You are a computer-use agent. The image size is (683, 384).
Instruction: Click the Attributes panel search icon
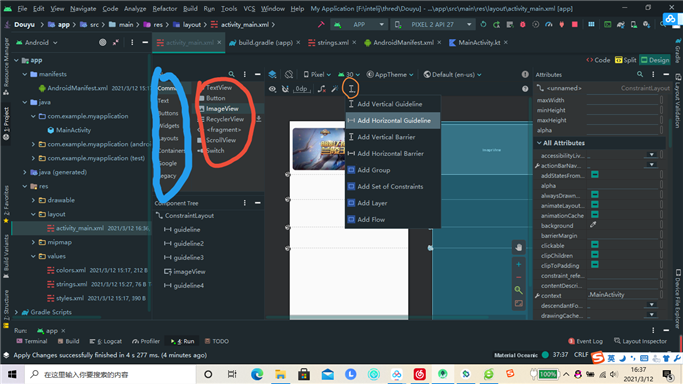tap(639, 74)
